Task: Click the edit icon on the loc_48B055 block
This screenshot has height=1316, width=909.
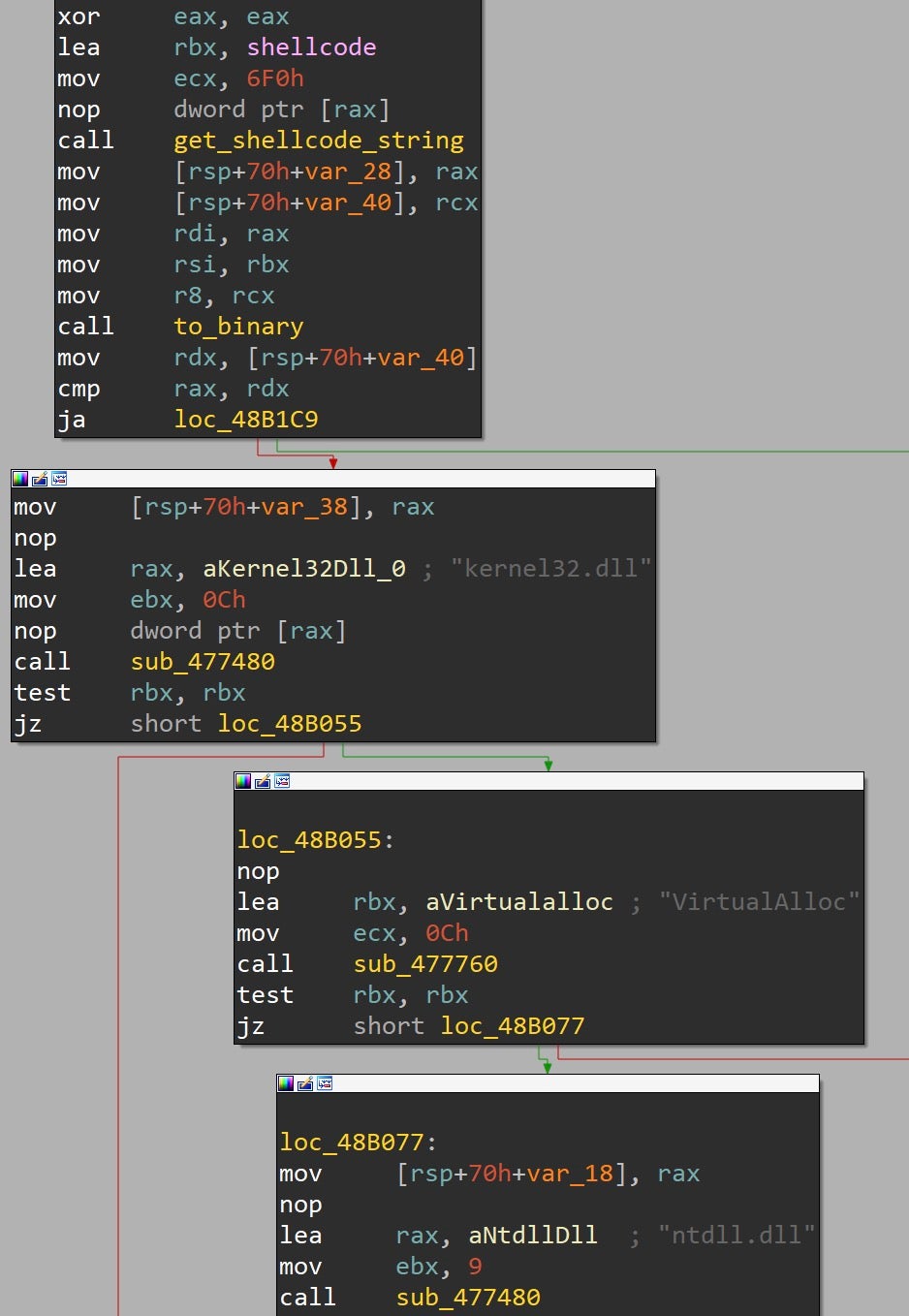Action: click(x=263, y=781)
